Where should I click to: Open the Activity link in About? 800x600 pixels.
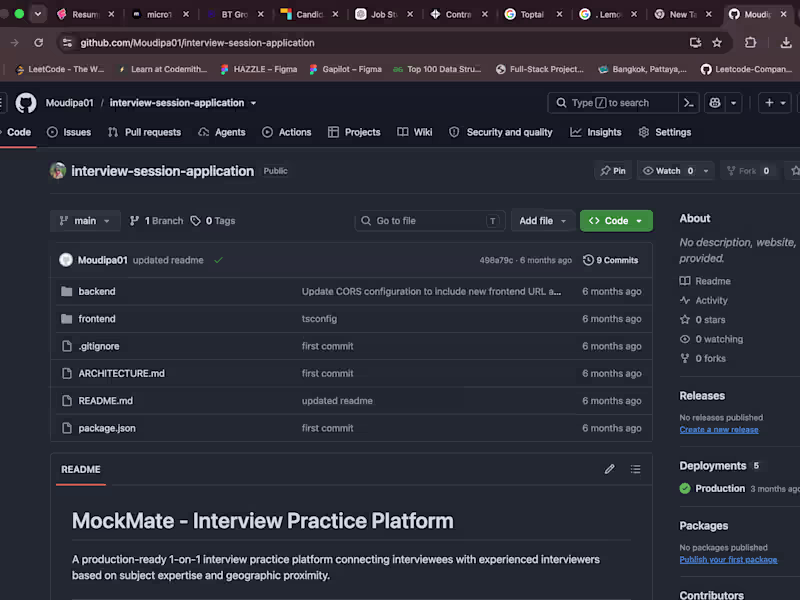[704, 301]
